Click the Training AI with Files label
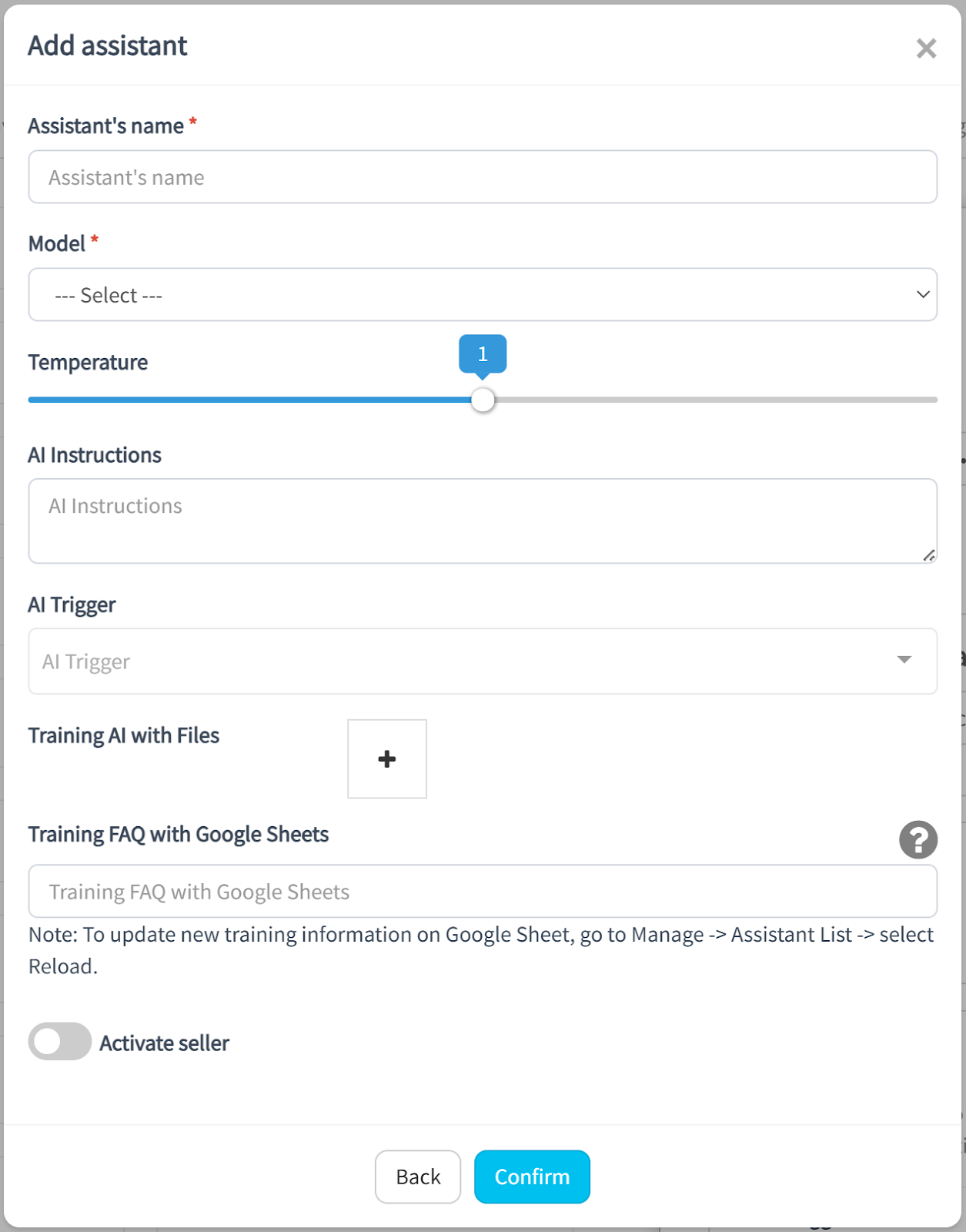Image resolution: width=966 pixels, height=1232 pixels. (x=124, y=736)
